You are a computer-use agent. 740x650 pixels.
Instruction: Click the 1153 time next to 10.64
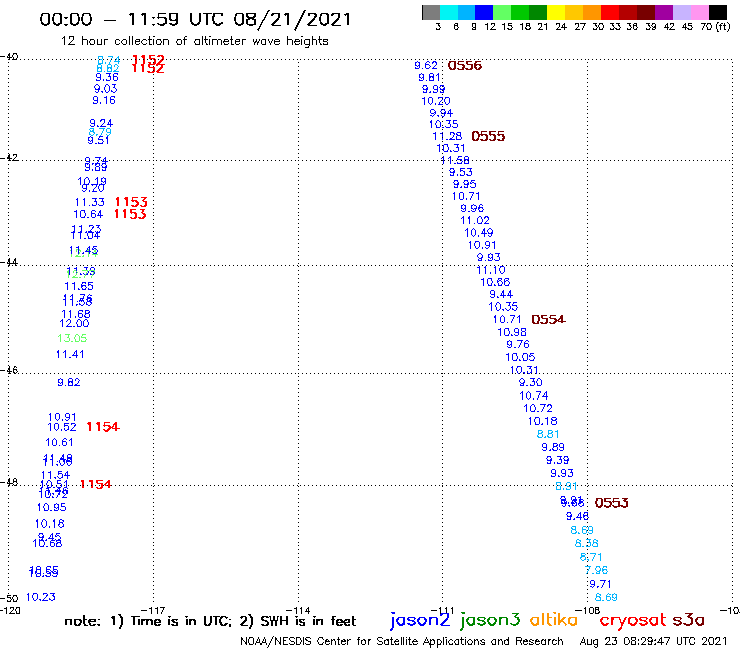point(130,214)
